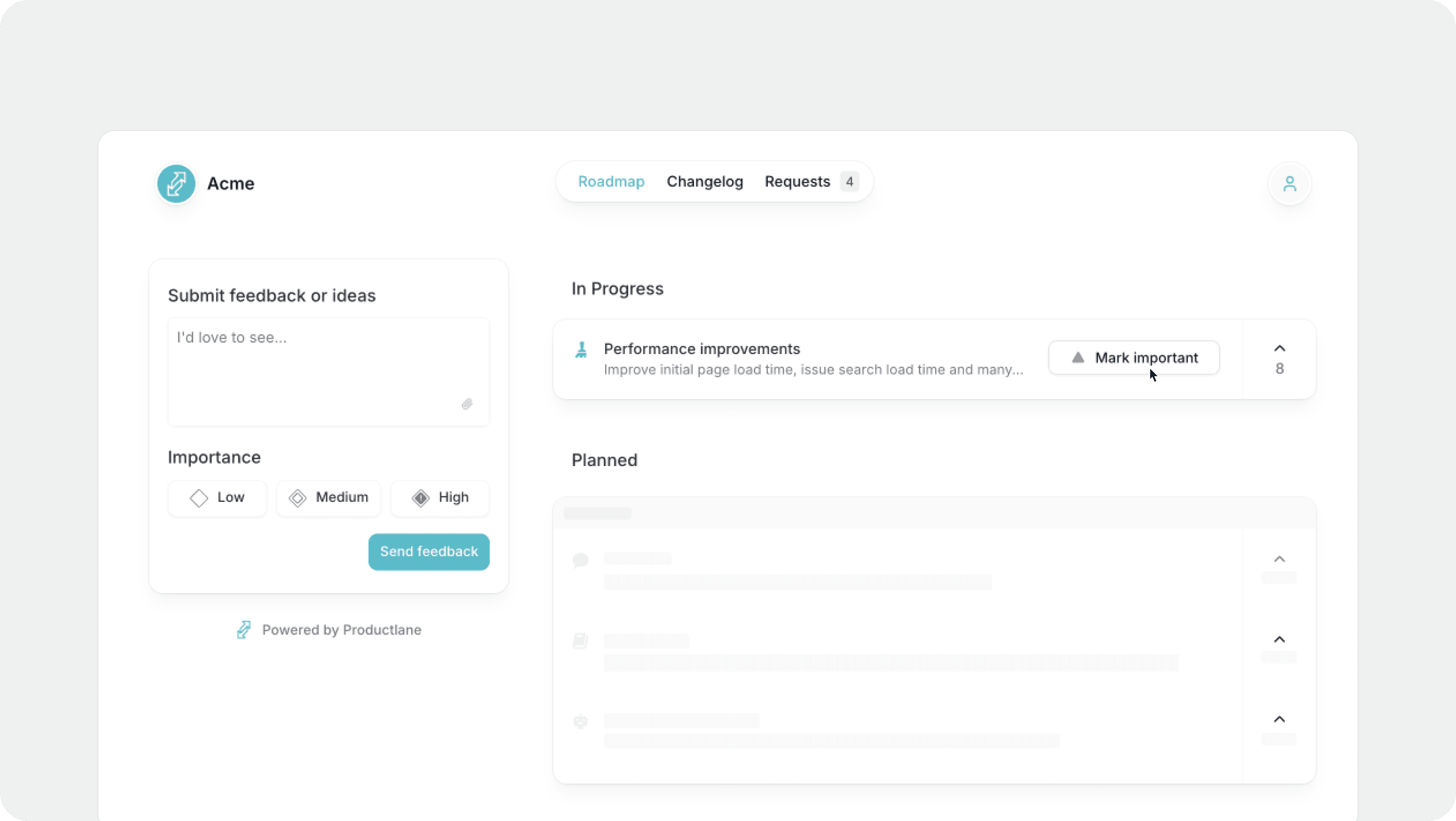Select High importance option
Image resolution: width=1456 pixels, height=821 pixels.
click(x=440, y=498)
